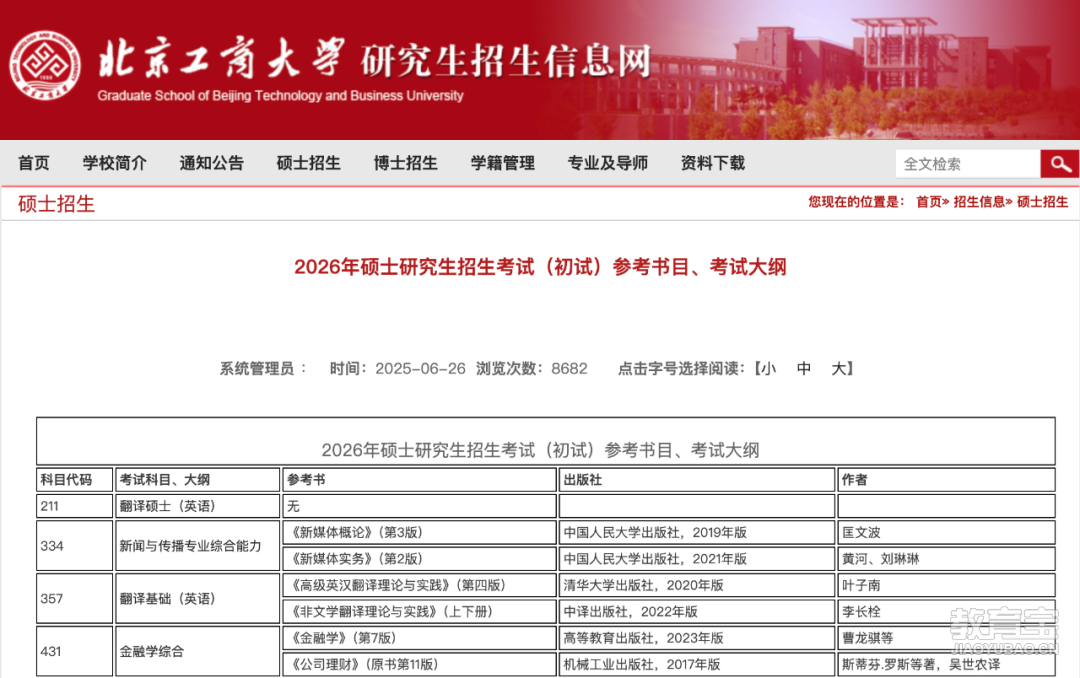Go to 通知公告 in navigation bar
Viewport: 1080px width, 678px height.
(211, 163)
